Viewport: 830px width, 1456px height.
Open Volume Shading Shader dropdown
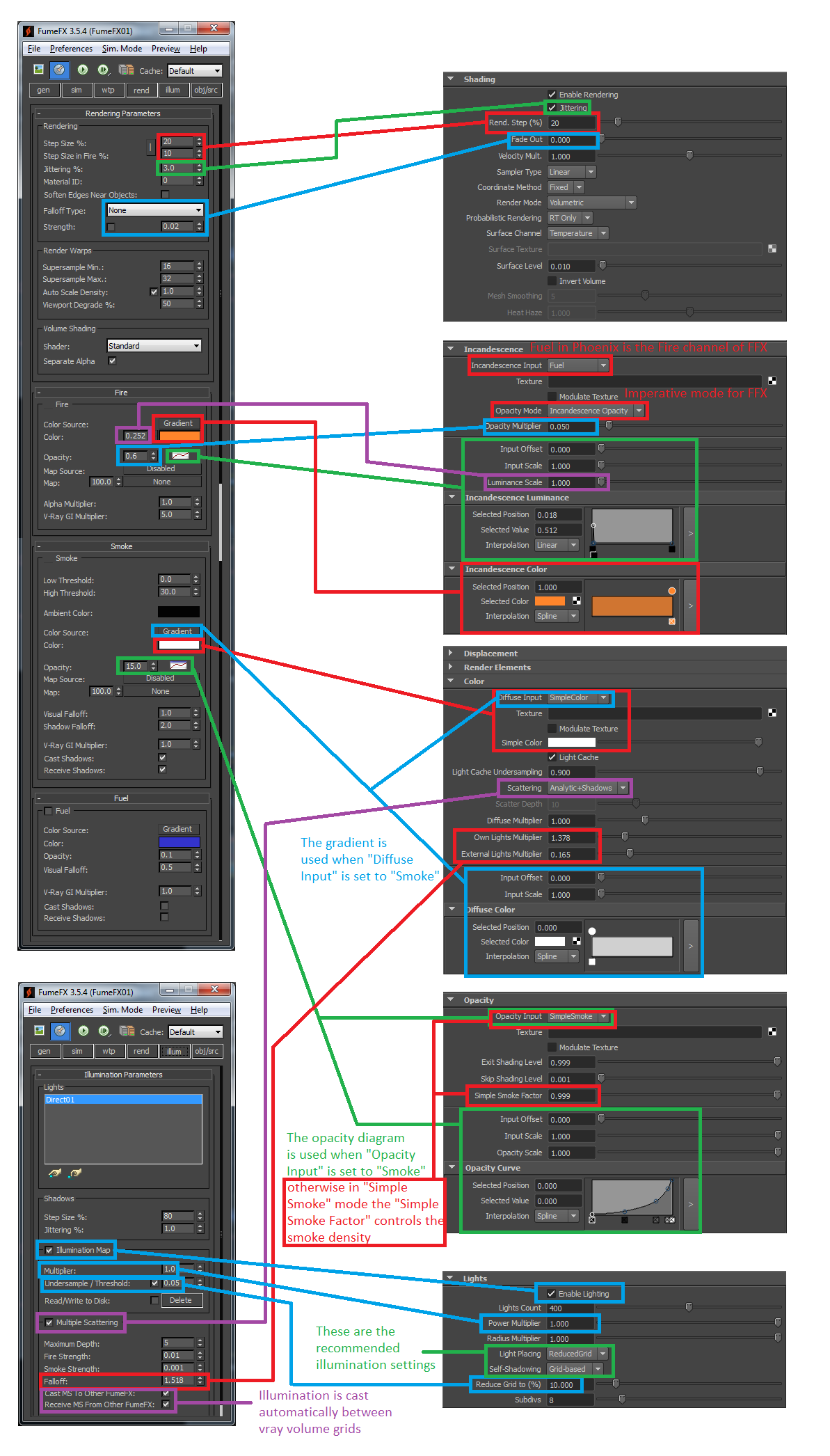tap(154, 345)
